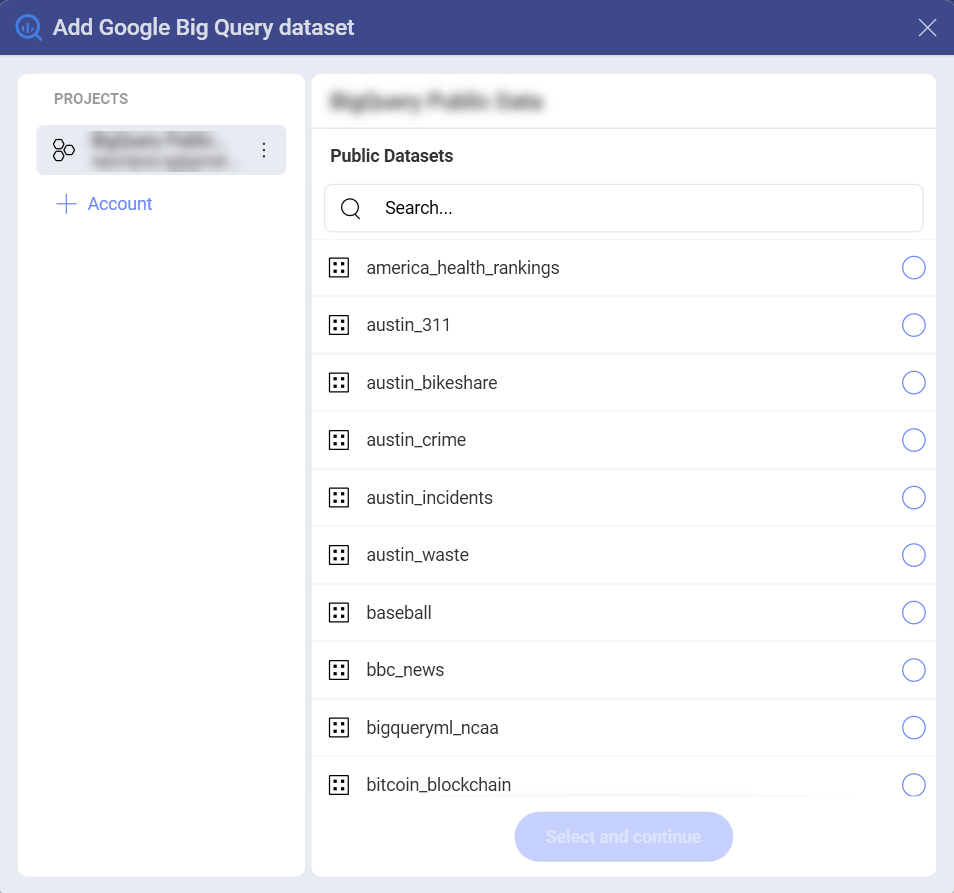
Task: Click the plus icon beside Account
Action: coord(66,204)
